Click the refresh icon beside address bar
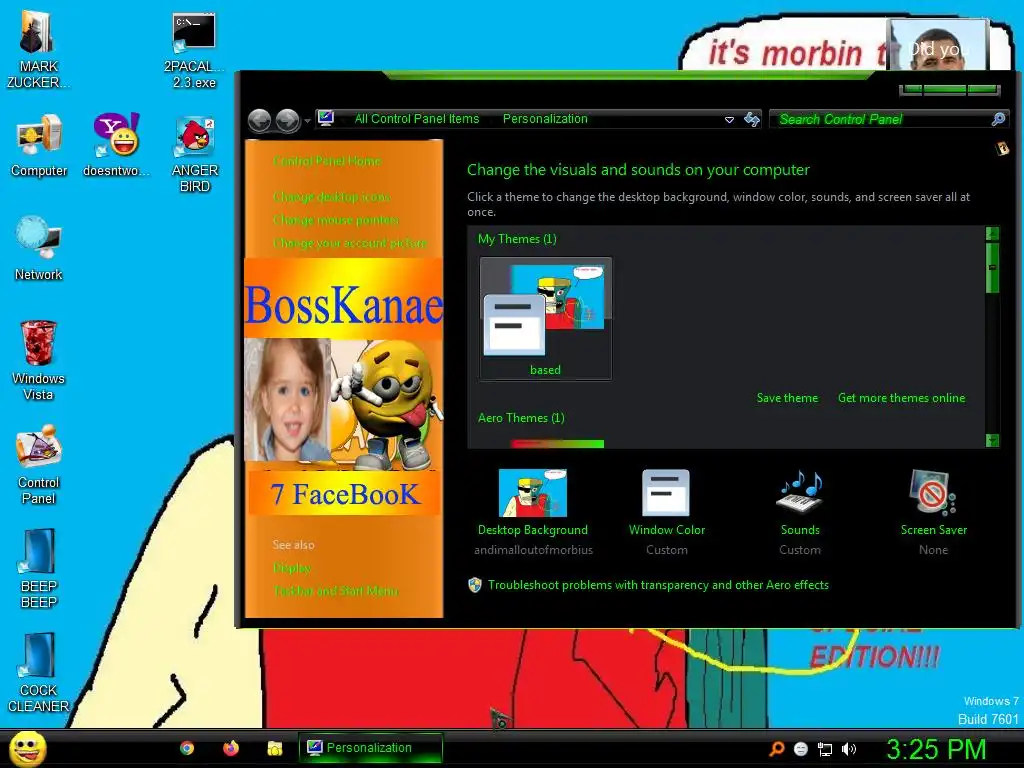Viewport: 1024px width, 768px height. point(752,119)
